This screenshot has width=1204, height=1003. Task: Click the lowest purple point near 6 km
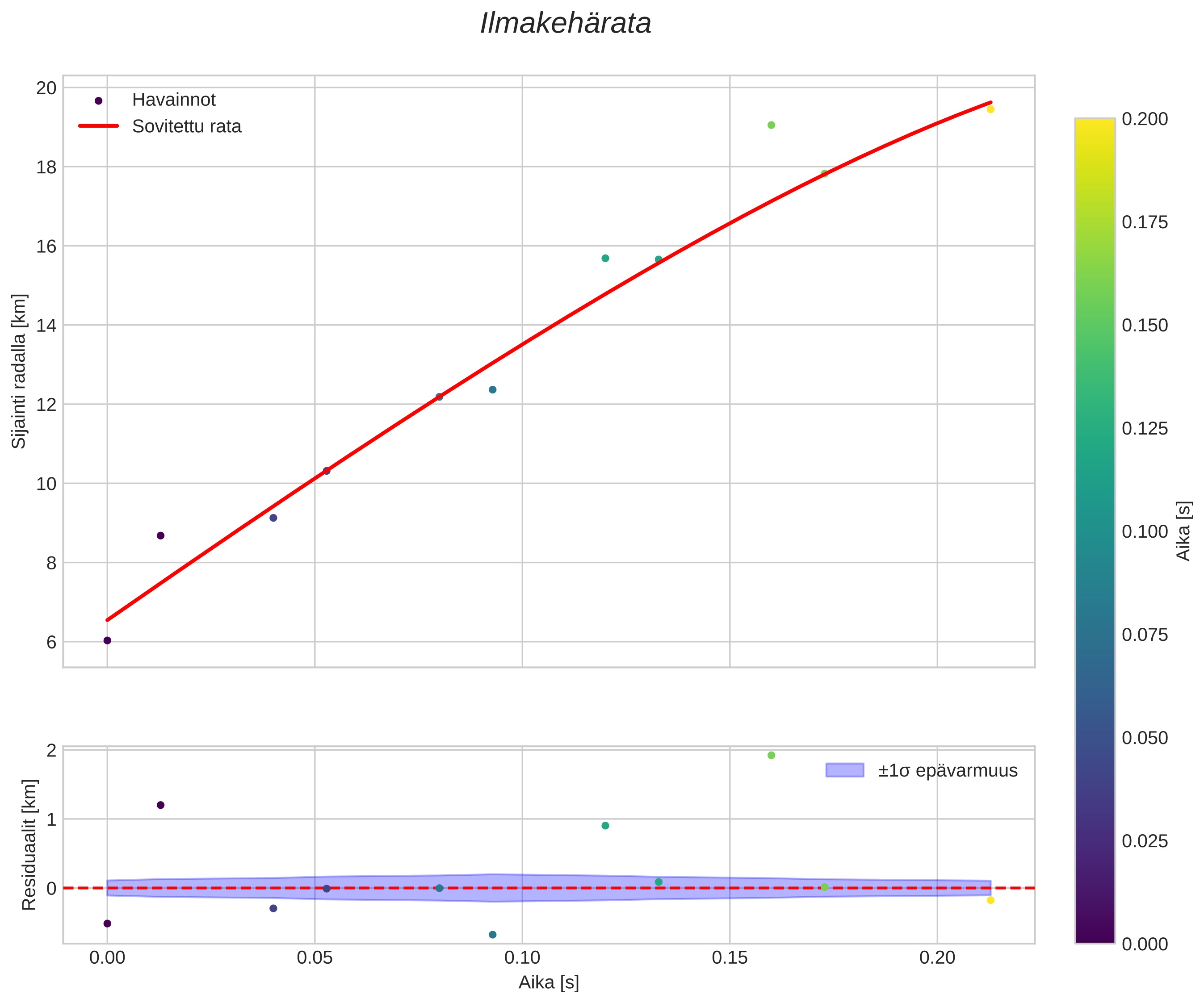[107, 640]
